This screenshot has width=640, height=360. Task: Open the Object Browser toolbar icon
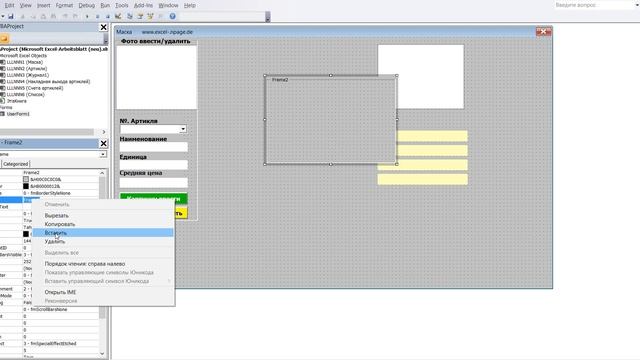150,16
